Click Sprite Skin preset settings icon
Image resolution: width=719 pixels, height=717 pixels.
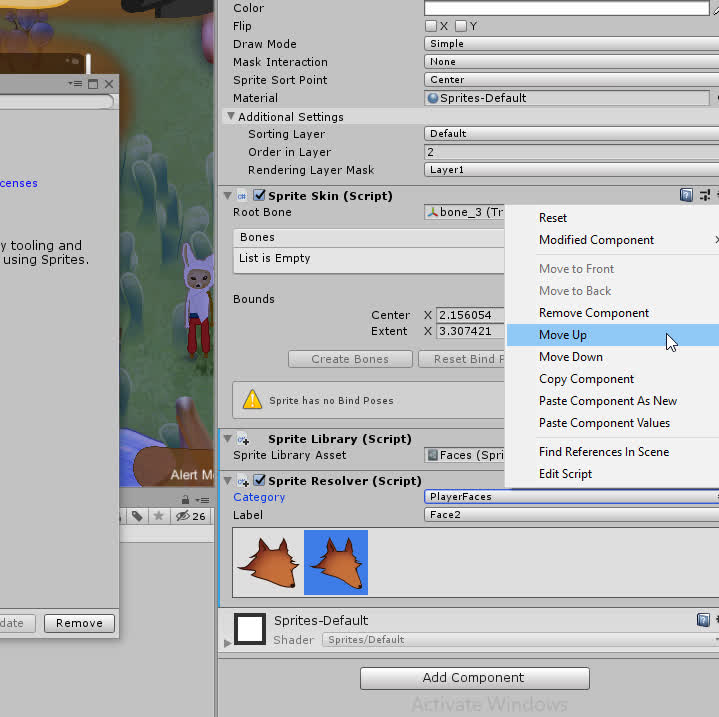coord(705,195)
